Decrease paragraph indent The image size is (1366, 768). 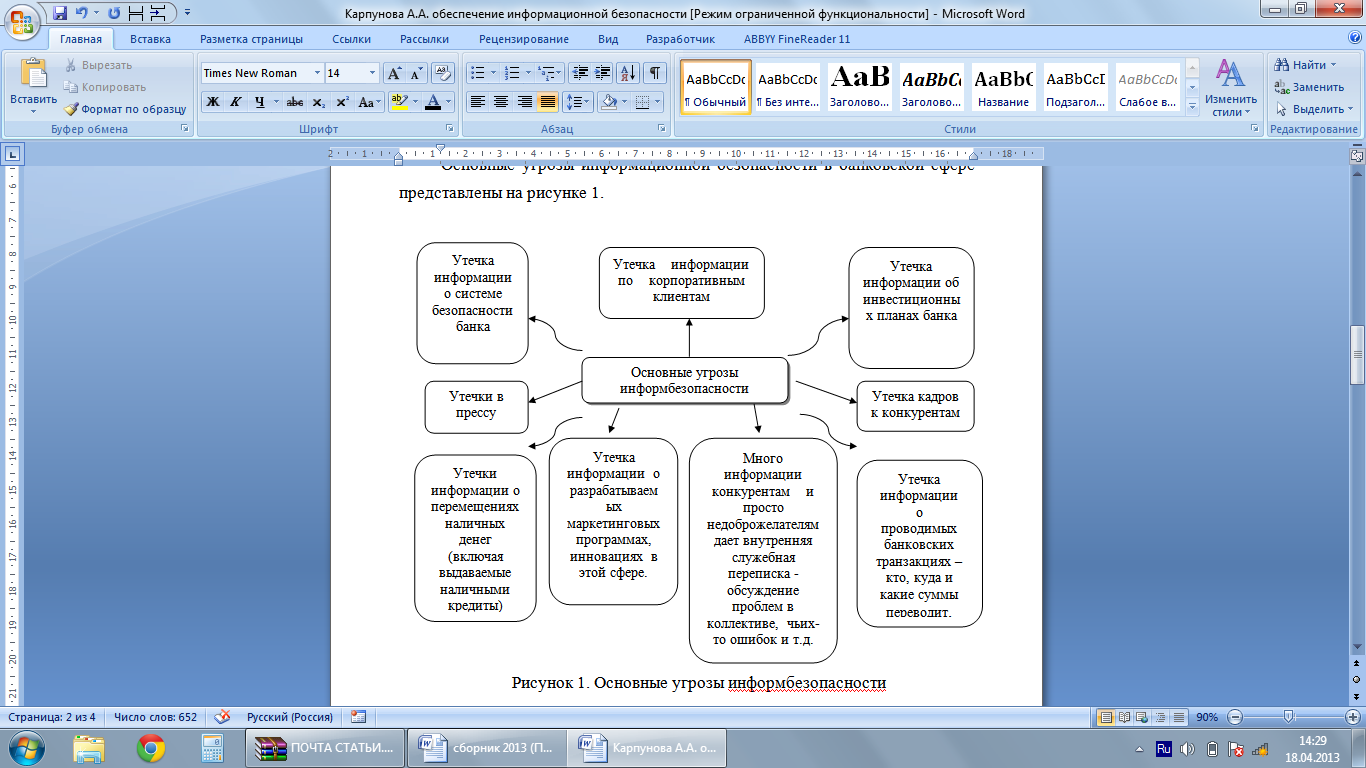[580, 73]
